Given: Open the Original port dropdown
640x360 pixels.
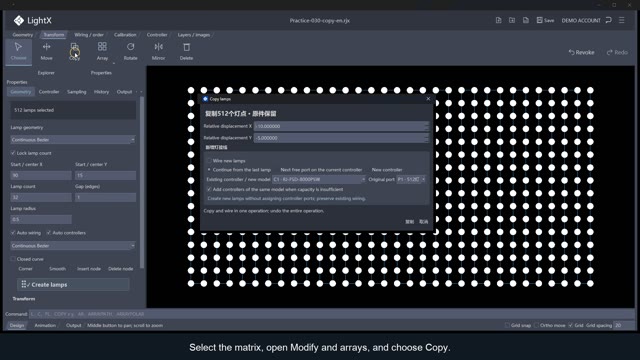Looking at the screenshot, I should pos(411,179).
